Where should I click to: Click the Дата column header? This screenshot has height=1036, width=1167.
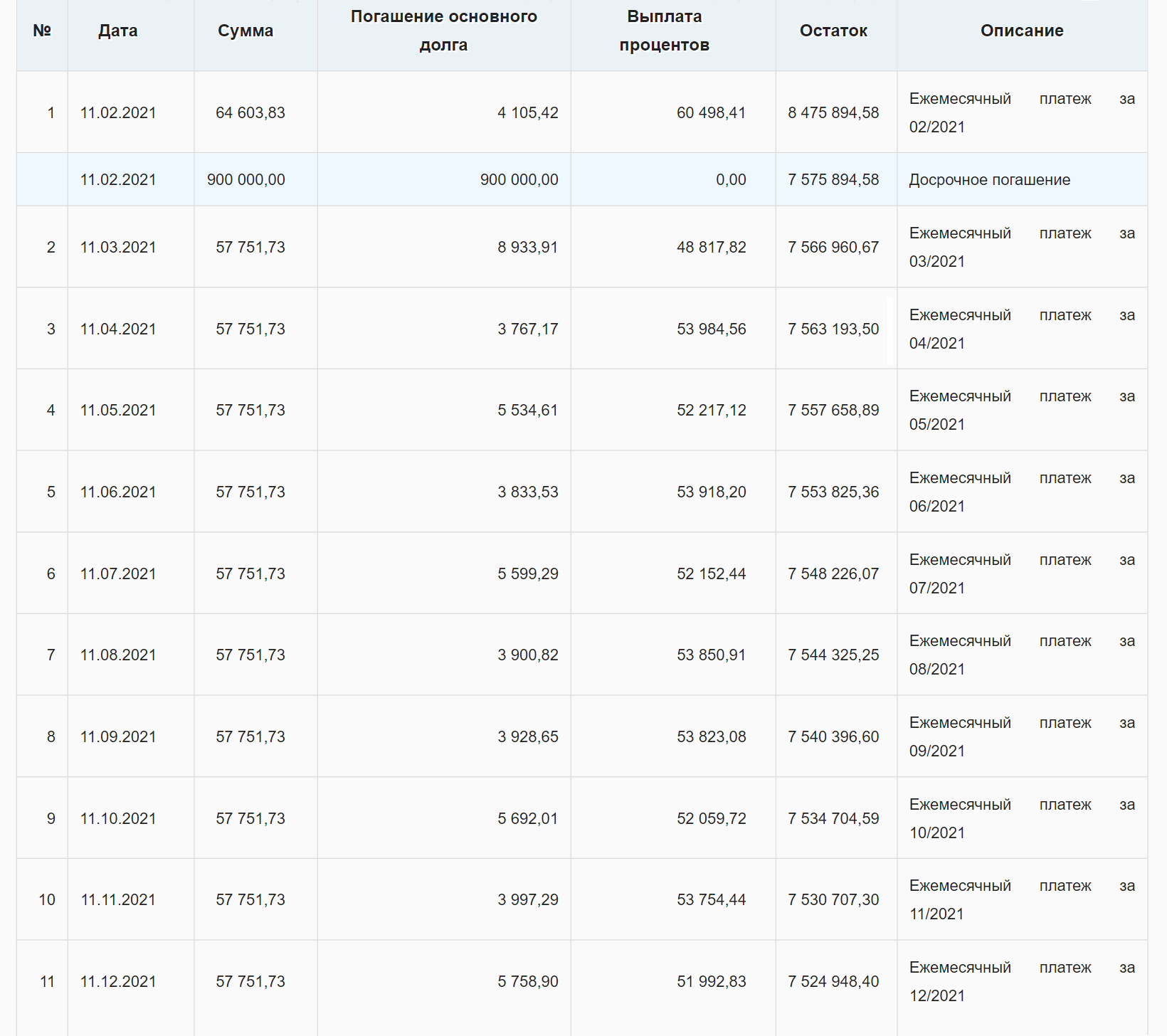118,31
